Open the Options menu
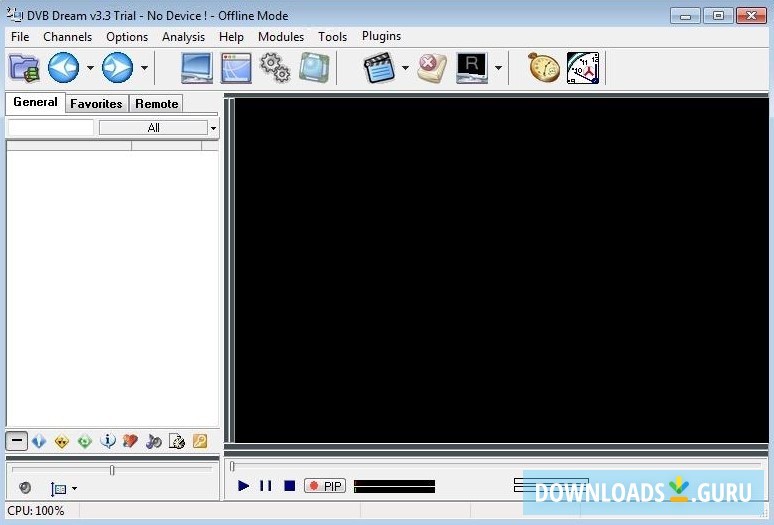This screenshot has width=774, height=525. [127, 37]
